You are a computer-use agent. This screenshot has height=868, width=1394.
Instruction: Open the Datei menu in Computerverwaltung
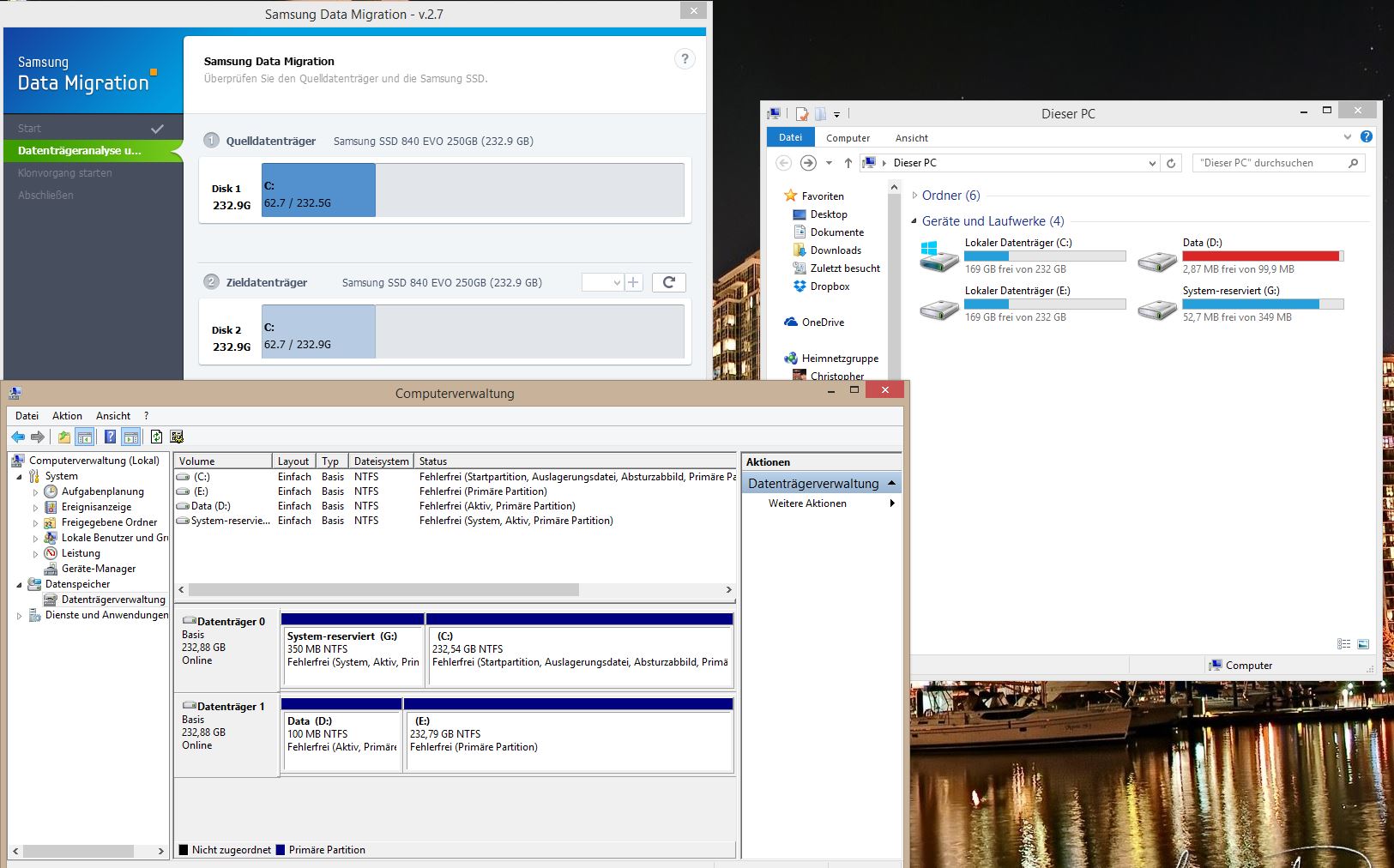point(27,416)
